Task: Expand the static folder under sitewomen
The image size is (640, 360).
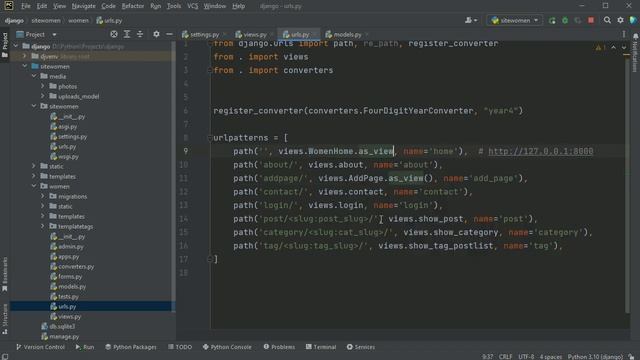Action: 34,167
